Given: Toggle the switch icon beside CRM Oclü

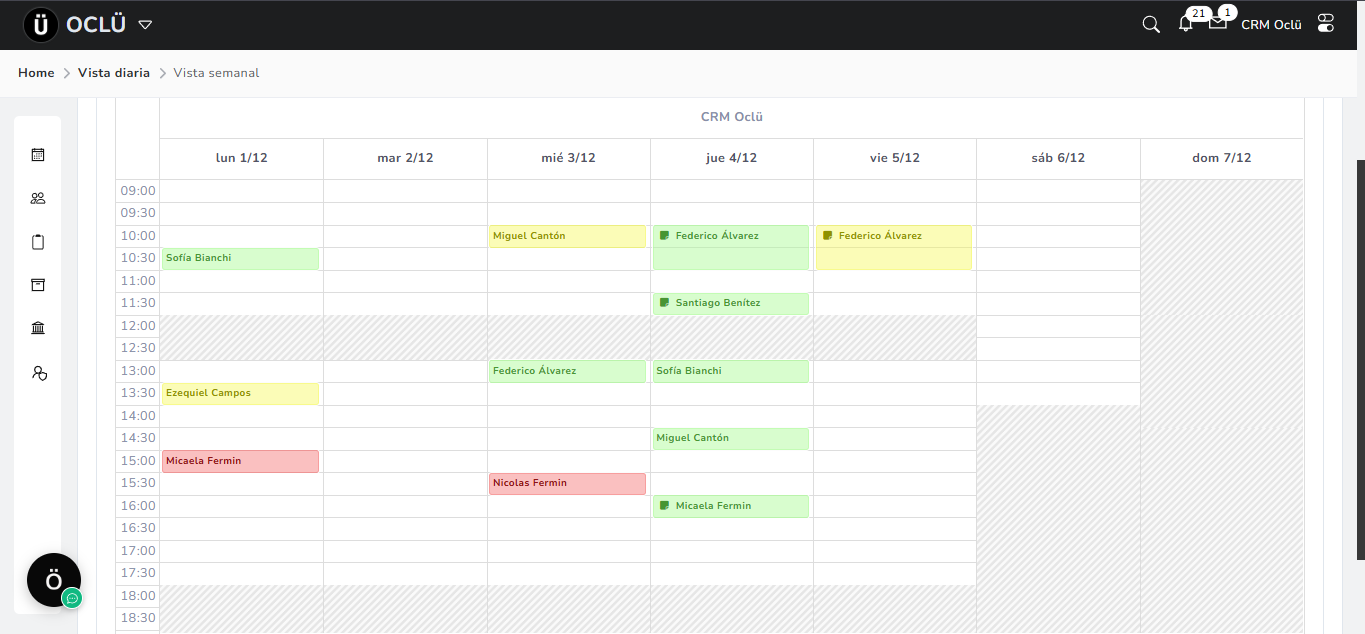Looking at the screenshot, I should (x=1326, y=23).
